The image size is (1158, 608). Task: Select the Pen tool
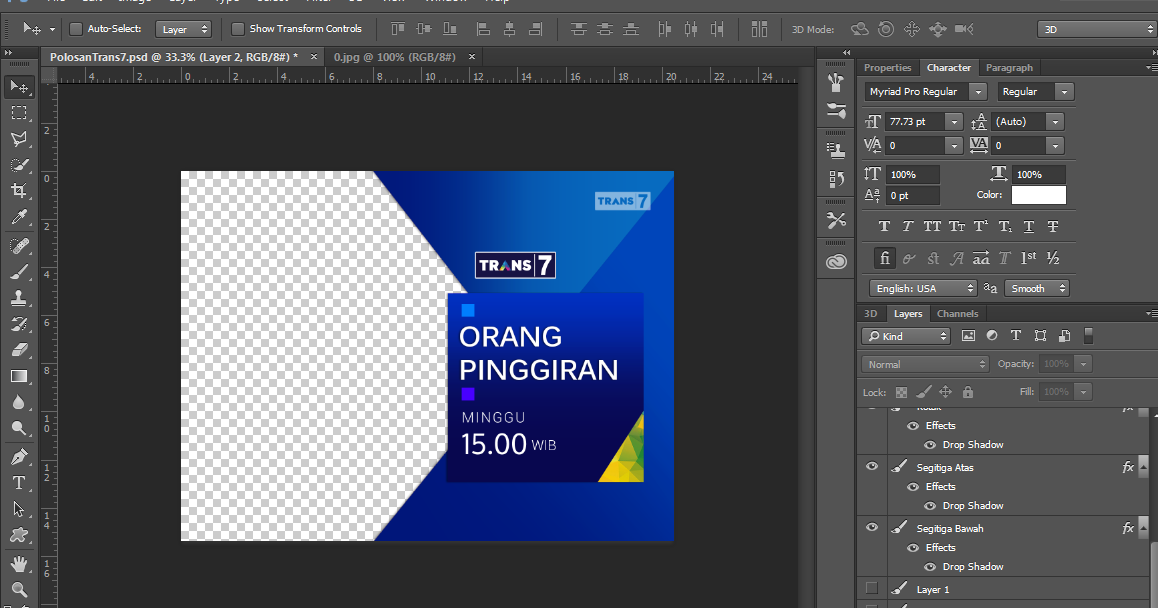19,457
